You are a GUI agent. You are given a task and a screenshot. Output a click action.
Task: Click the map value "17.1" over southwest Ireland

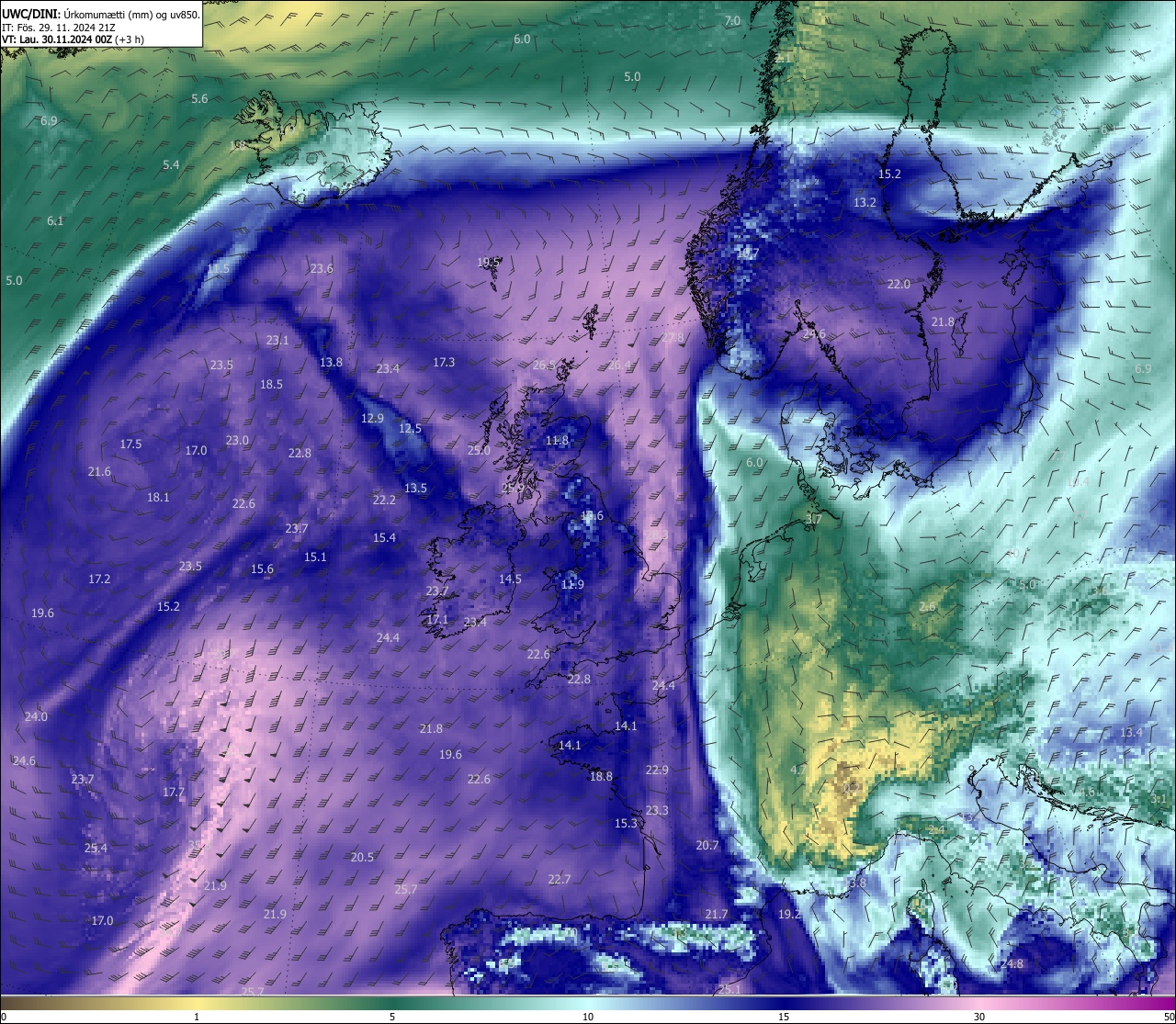437,620
